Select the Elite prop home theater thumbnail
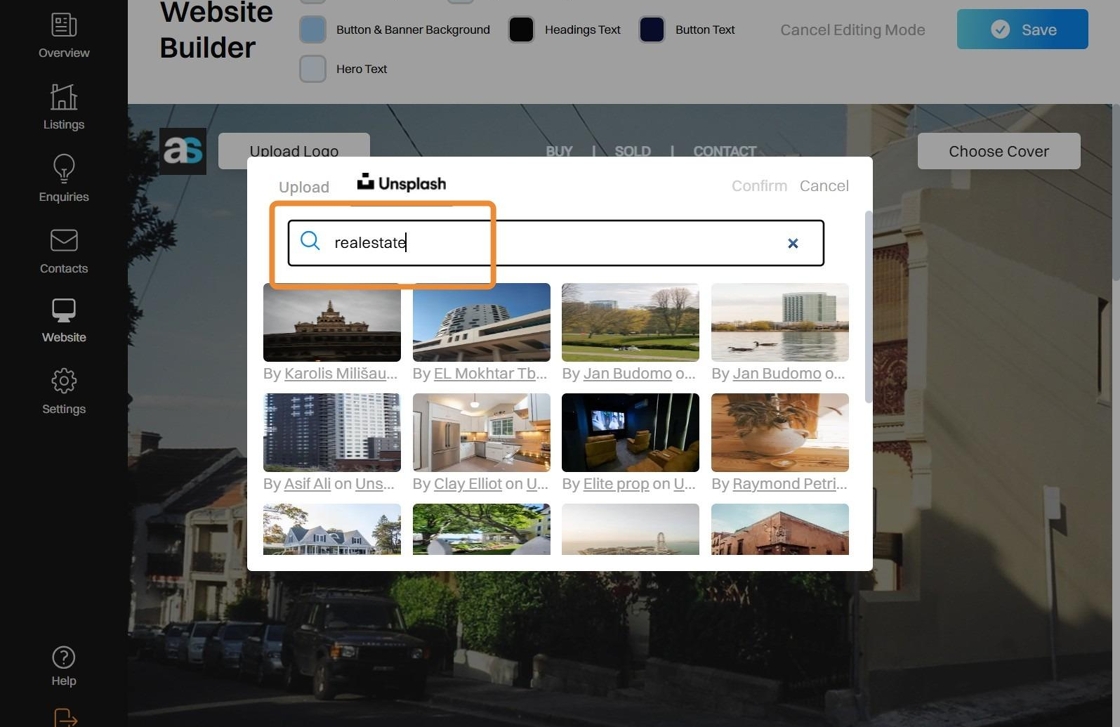This screenshot has height=727, width=1120. 630,432
